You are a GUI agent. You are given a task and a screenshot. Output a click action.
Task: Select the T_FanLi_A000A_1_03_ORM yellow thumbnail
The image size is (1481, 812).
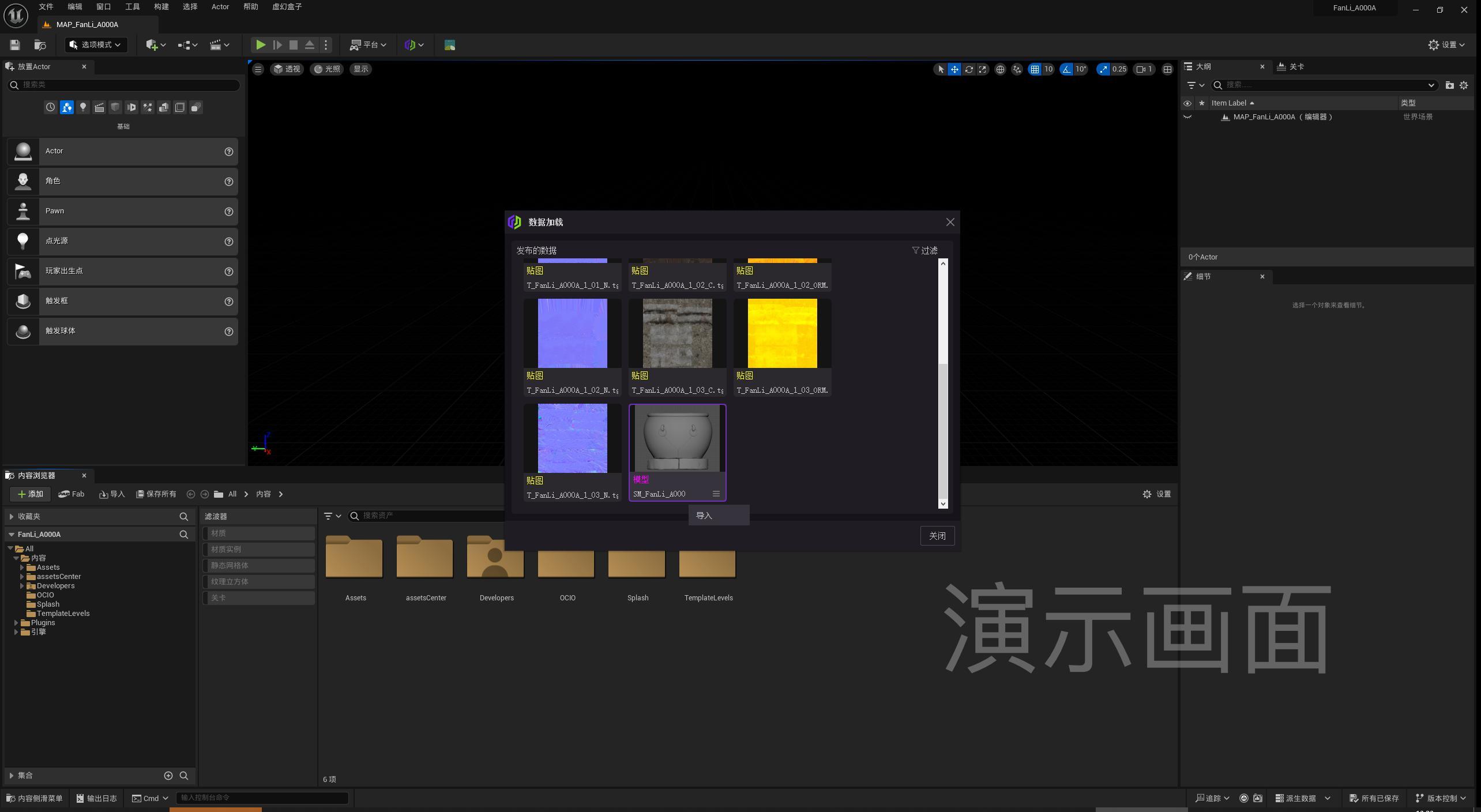[x=782, y=333]
